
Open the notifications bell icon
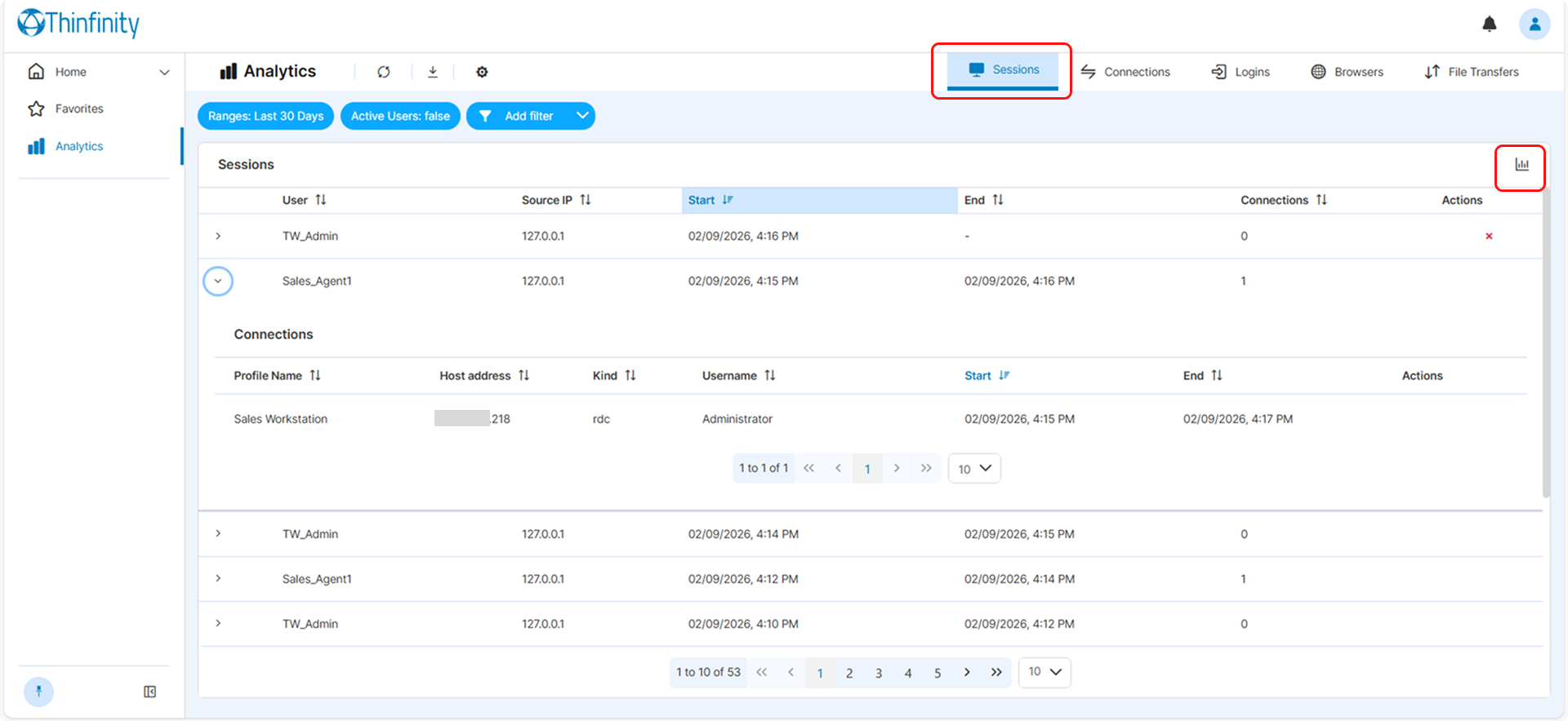(x=1490, y=24)
